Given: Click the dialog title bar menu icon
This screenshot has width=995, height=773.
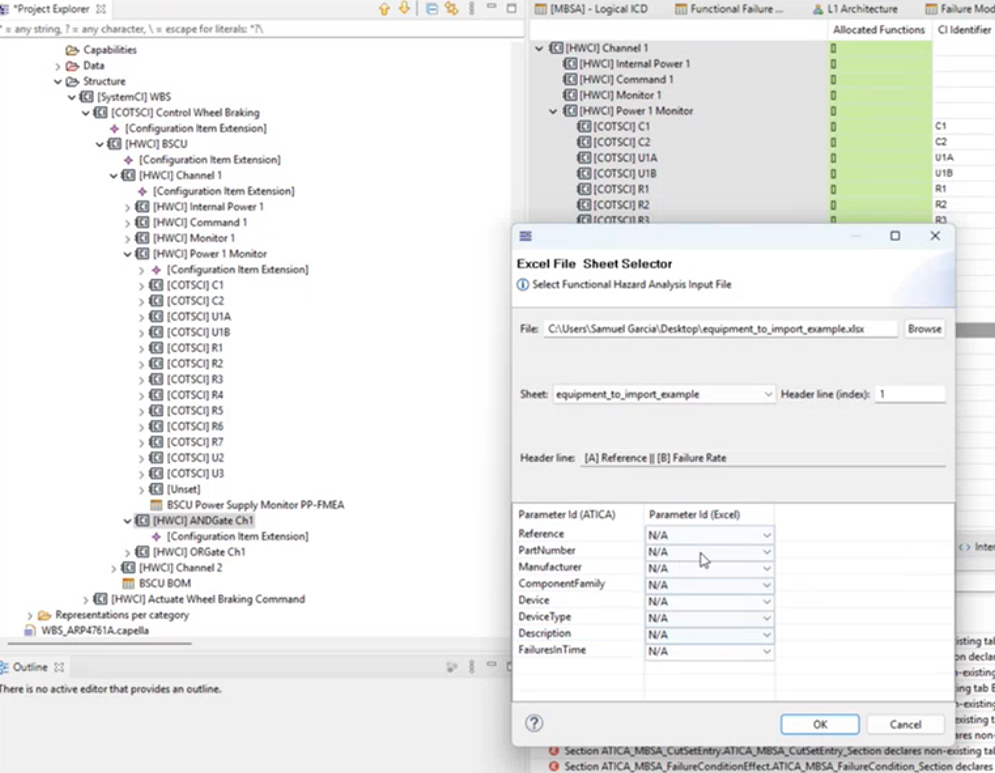Looking at the screenshot, I should tap(525, 236).
